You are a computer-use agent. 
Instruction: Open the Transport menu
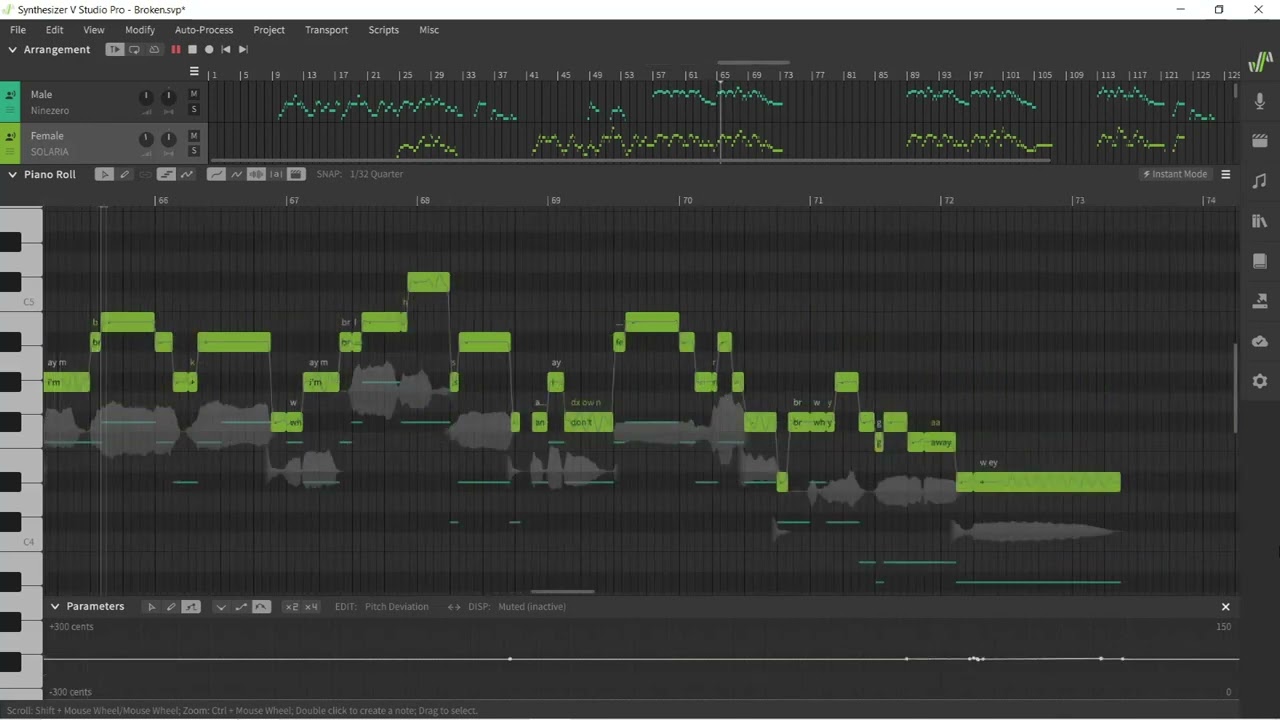[x=327, y=30]
